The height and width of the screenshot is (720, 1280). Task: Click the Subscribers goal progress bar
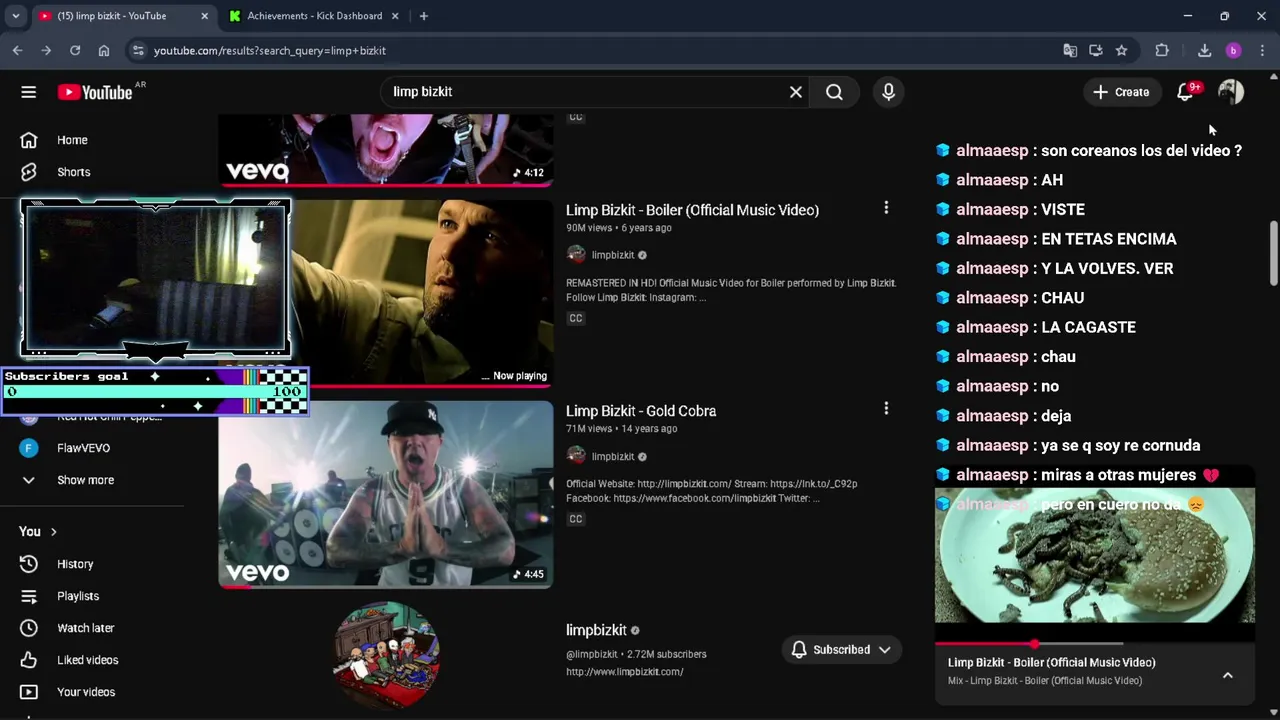coord(155,391)
